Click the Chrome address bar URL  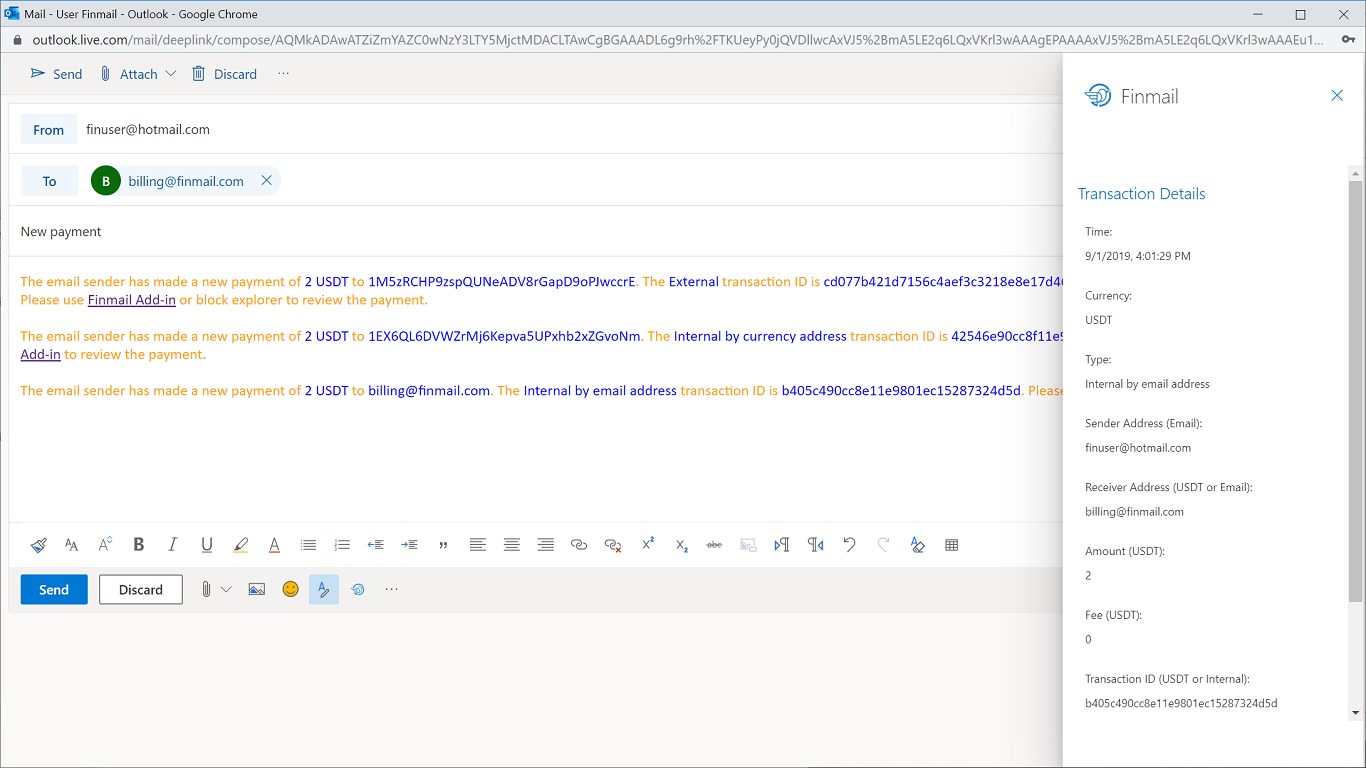[x=678, y=40]
